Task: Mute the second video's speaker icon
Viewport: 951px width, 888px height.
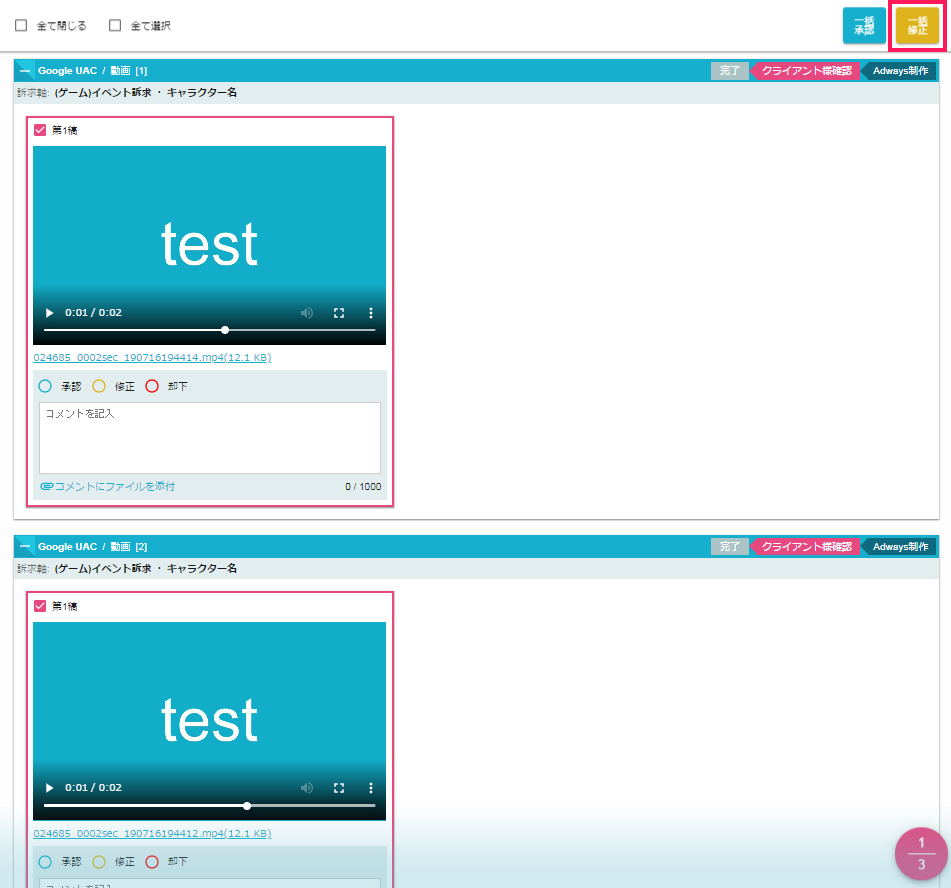Action: [x=307, y=788]
